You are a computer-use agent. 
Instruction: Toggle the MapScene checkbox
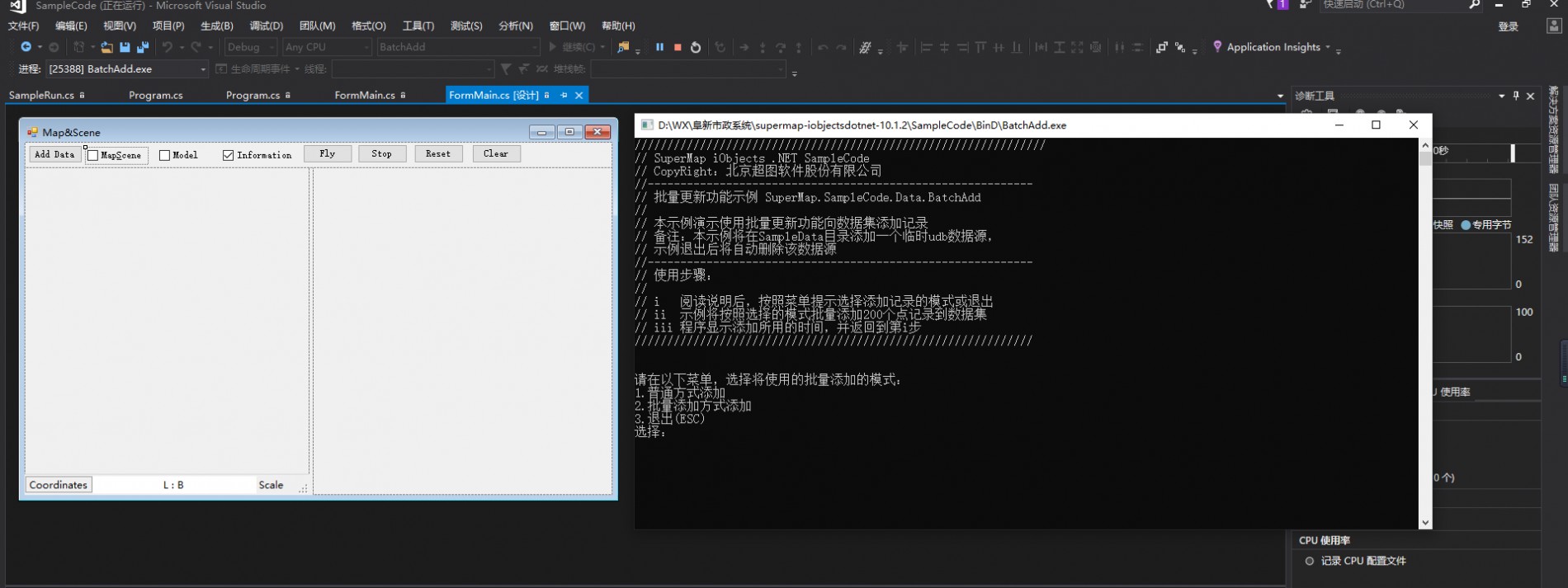(92, 155)
